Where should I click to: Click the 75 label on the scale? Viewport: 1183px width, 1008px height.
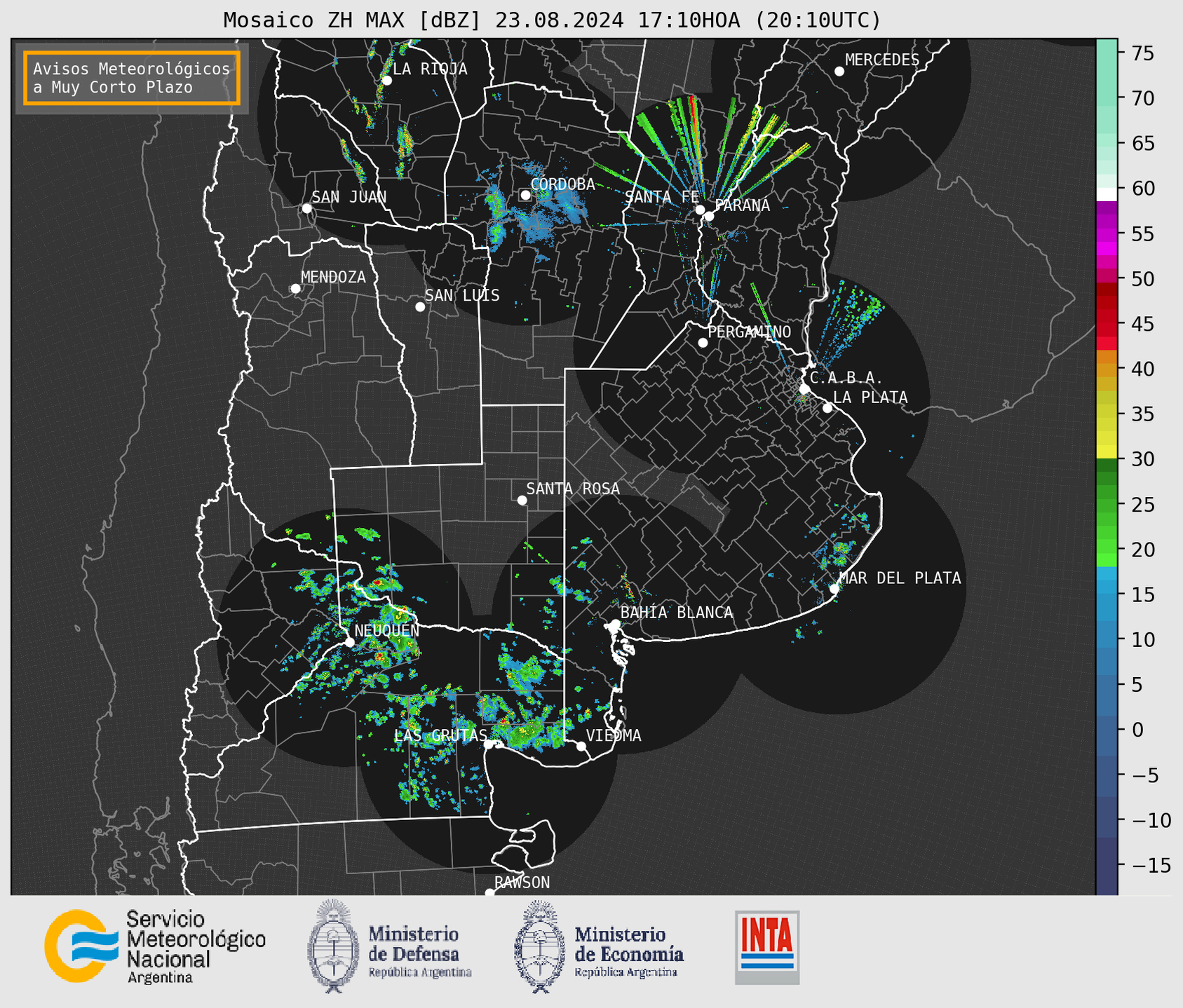tap(1143, 53)
